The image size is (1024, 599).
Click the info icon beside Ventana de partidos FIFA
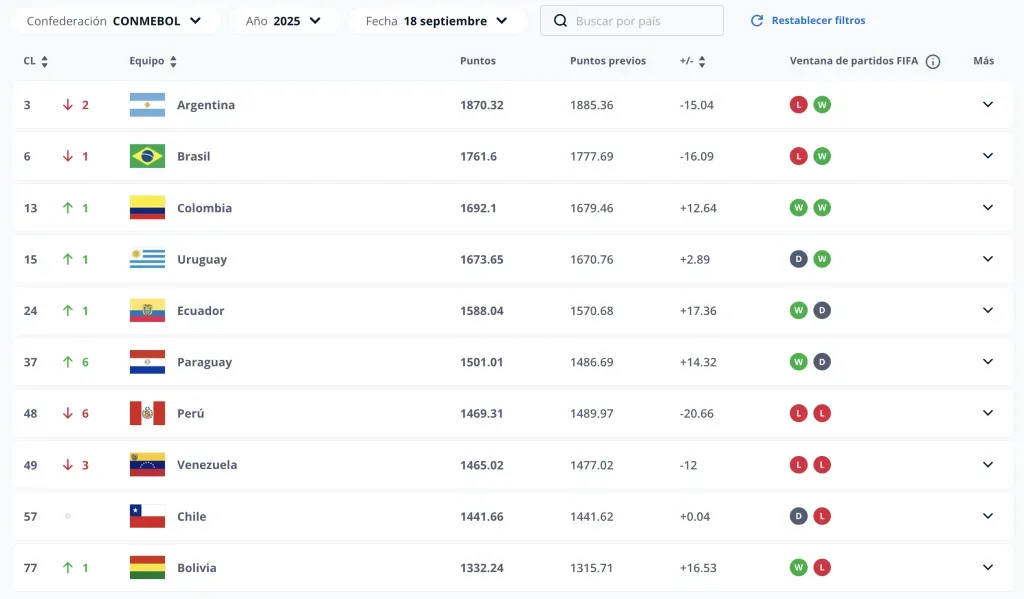pos(932,62)
